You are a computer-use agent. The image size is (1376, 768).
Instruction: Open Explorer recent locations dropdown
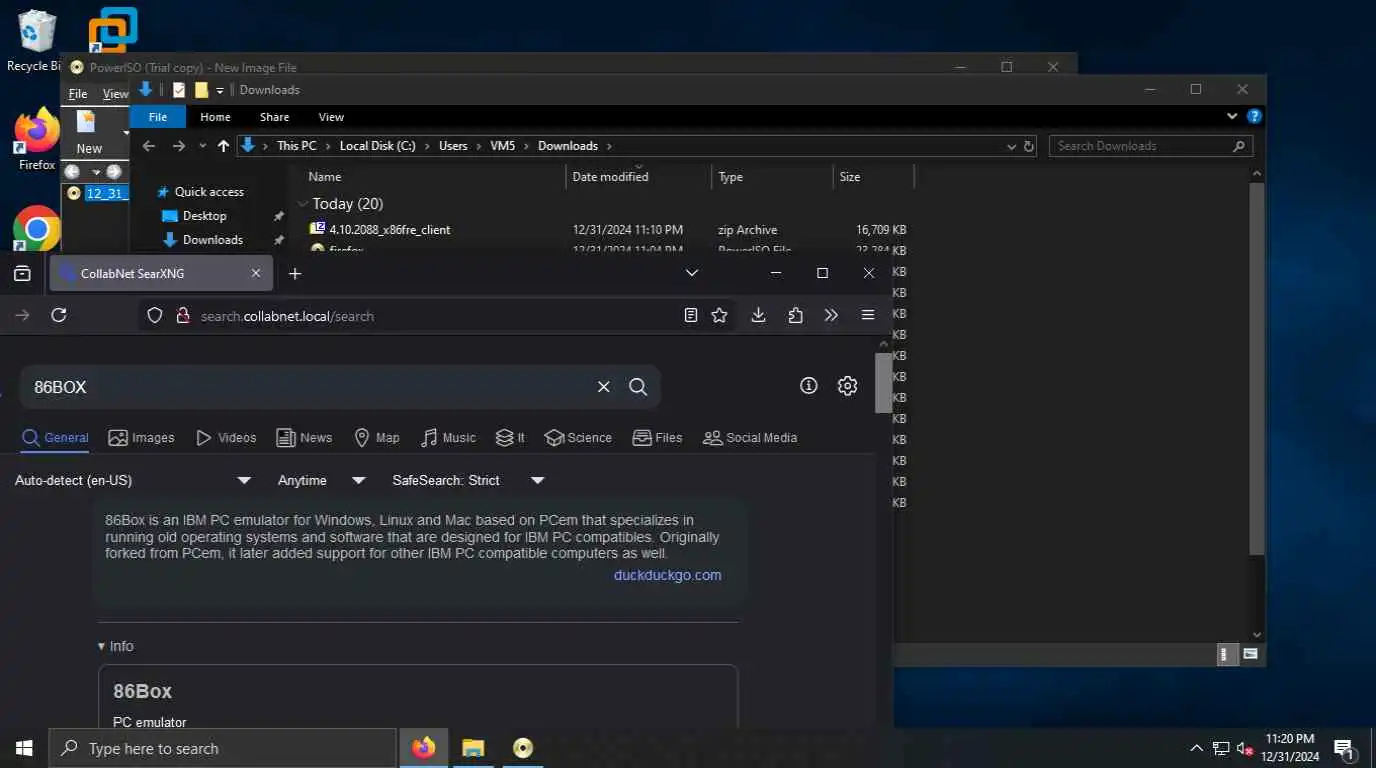pos(203,146)
